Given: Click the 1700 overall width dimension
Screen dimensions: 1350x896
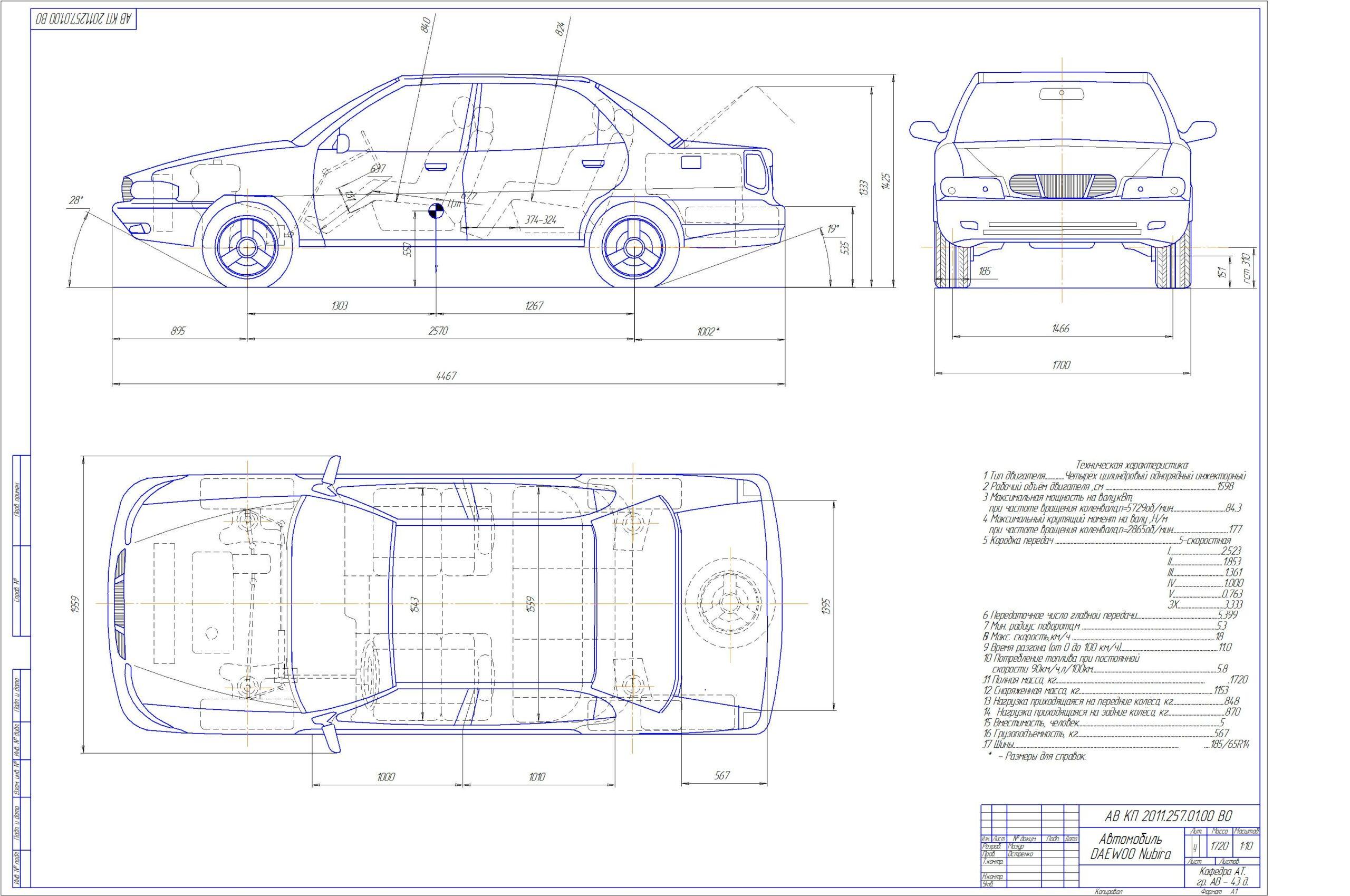Looking at the screenshot, I should tap(1062, 365).
